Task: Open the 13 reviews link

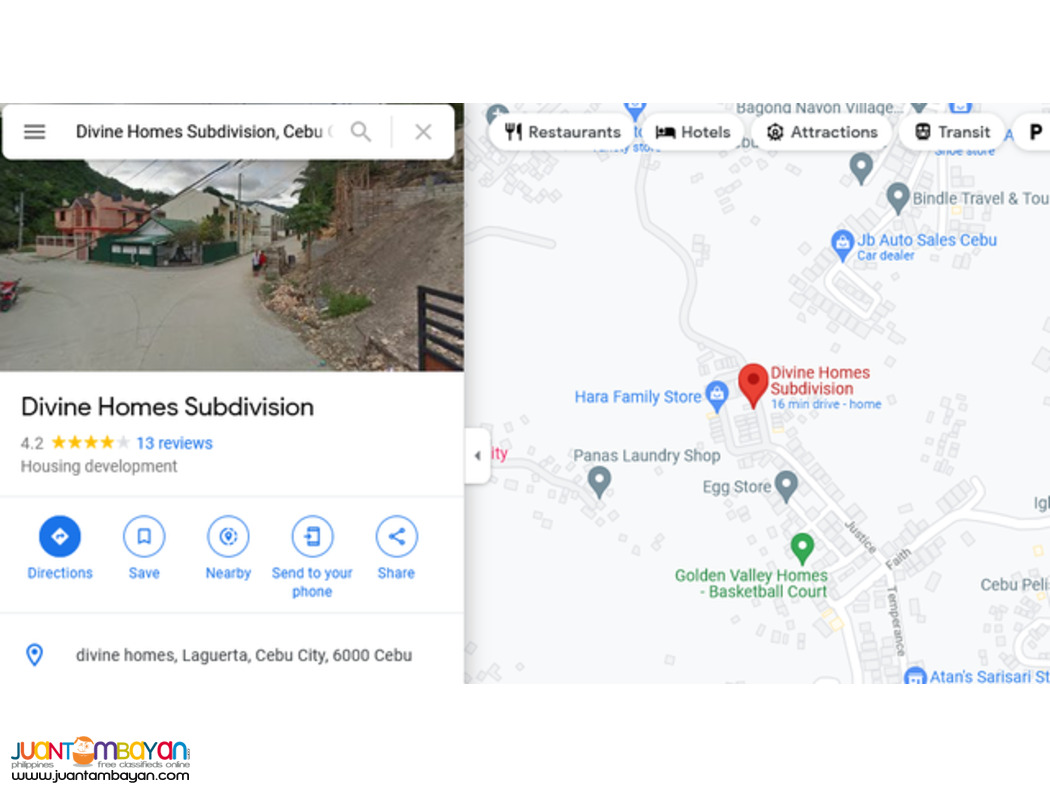Action: (174, 443)
